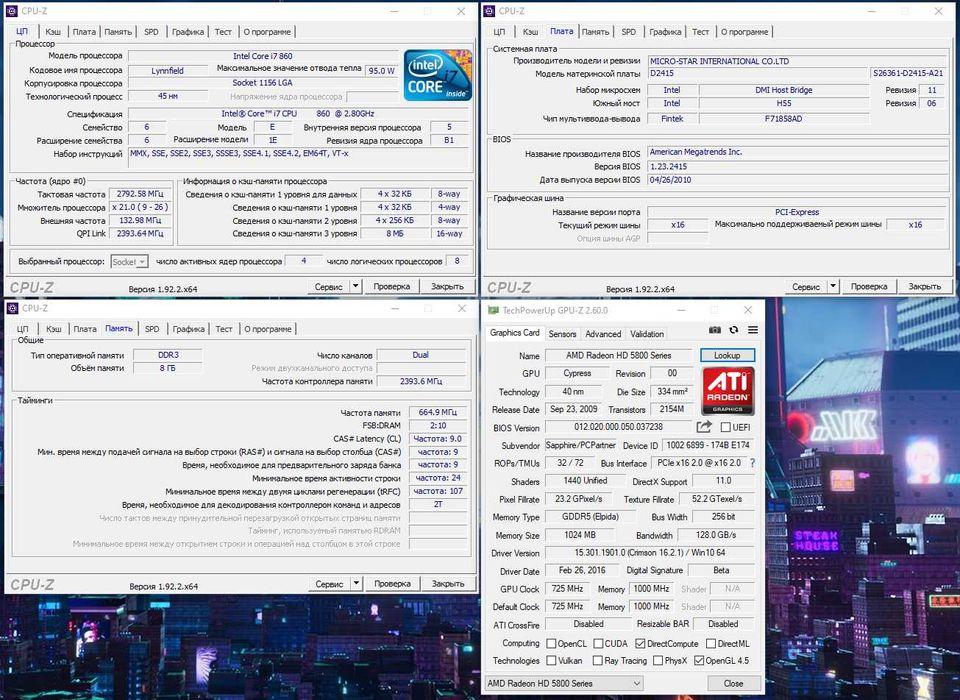Toggle the OpenCL checkbox
The height and width of the screenshot is (700, 960).
(x=551, y=644)
